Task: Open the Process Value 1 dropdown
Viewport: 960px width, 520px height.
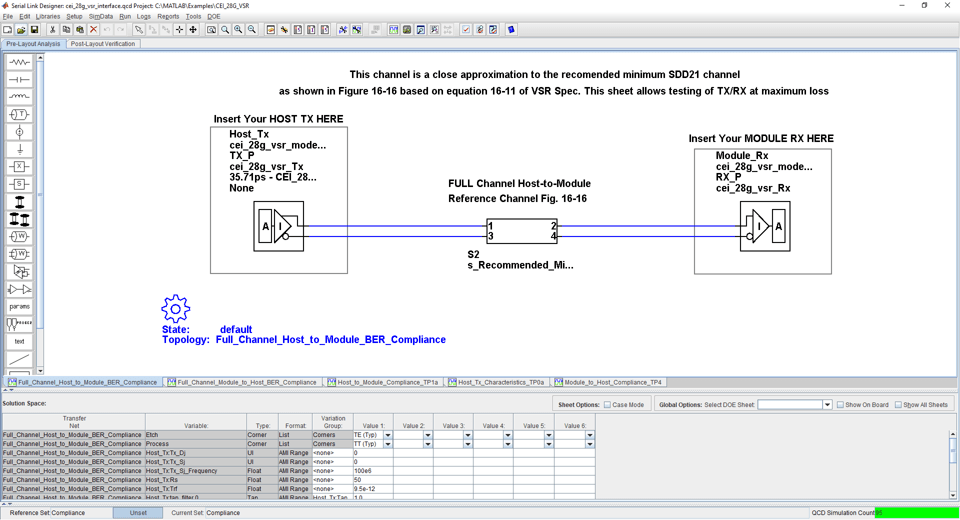Action: (x=388, y=444)
